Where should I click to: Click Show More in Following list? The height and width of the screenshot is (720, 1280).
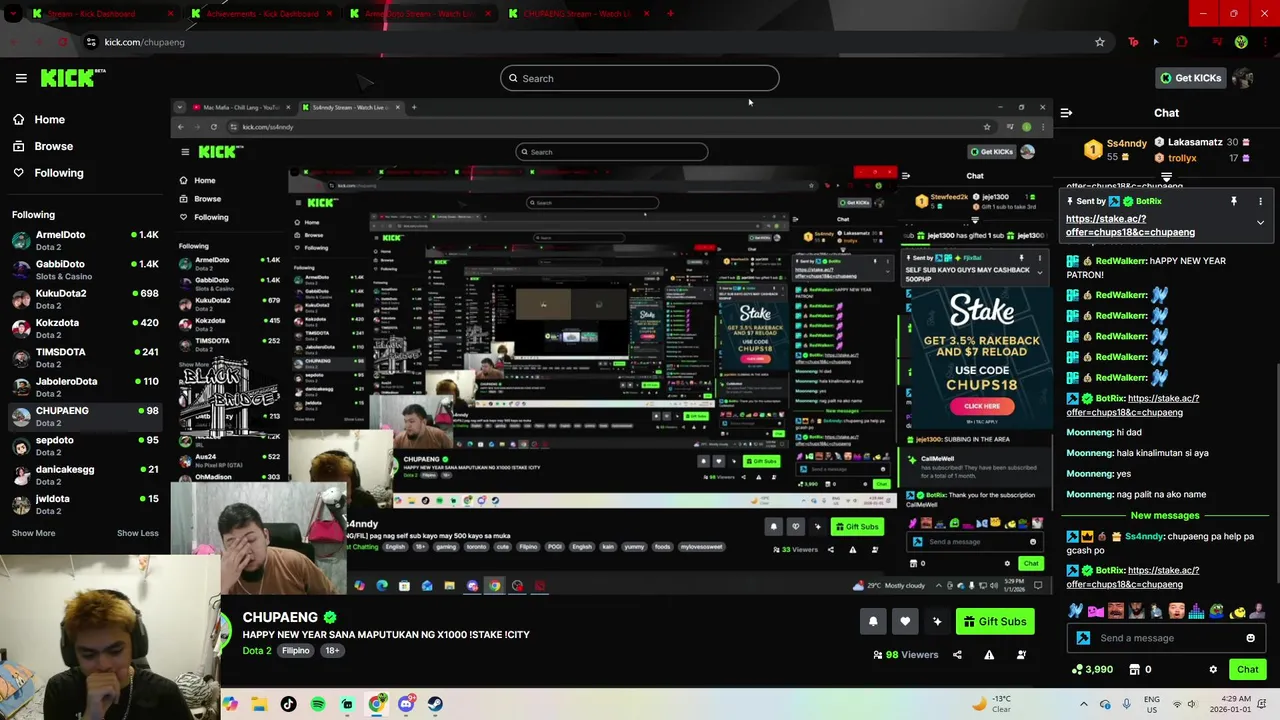(33, 533)
